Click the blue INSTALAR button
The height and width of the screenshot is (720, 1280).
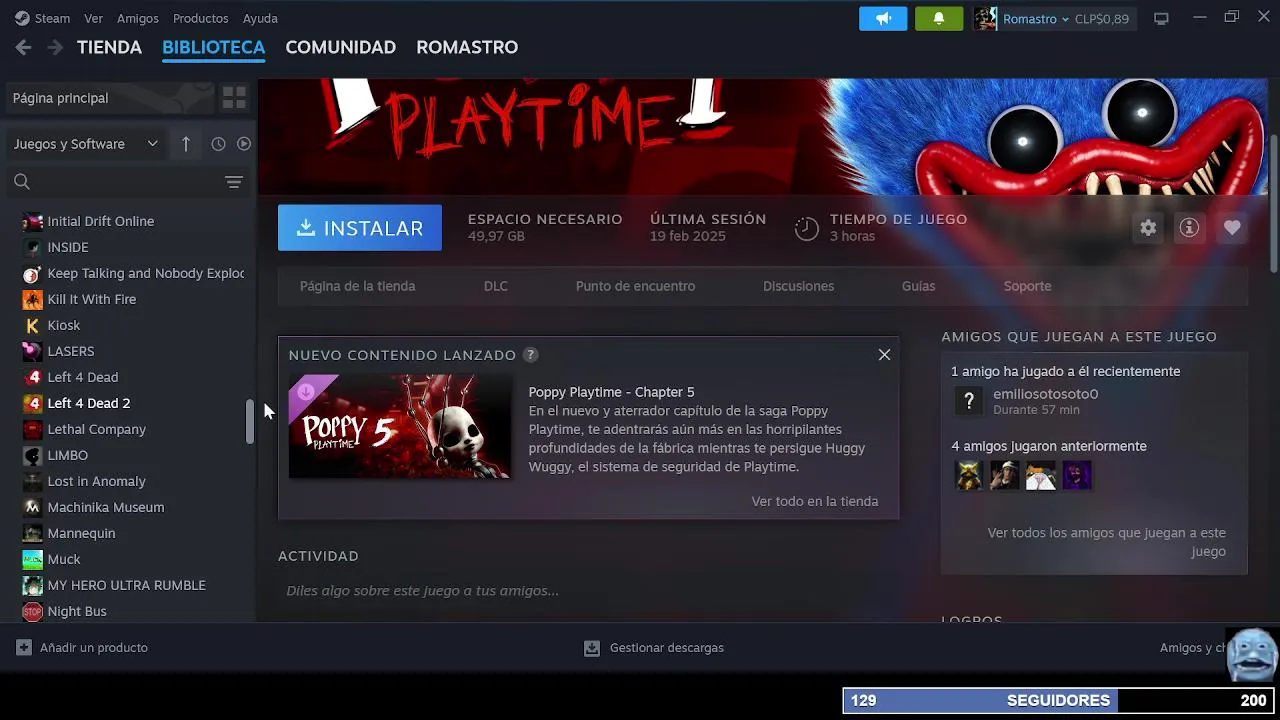tap(360, 228)
